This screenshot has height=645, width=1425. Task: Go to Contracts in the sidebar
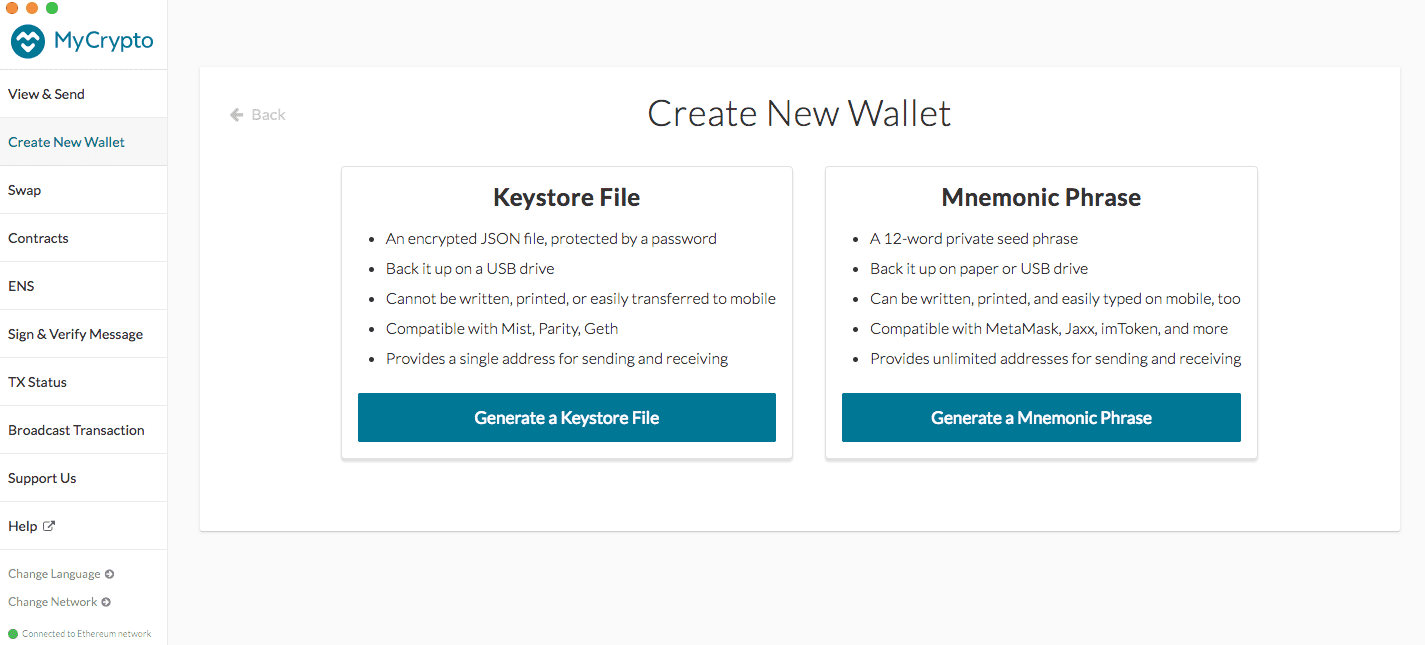click(x=83, y=238)
